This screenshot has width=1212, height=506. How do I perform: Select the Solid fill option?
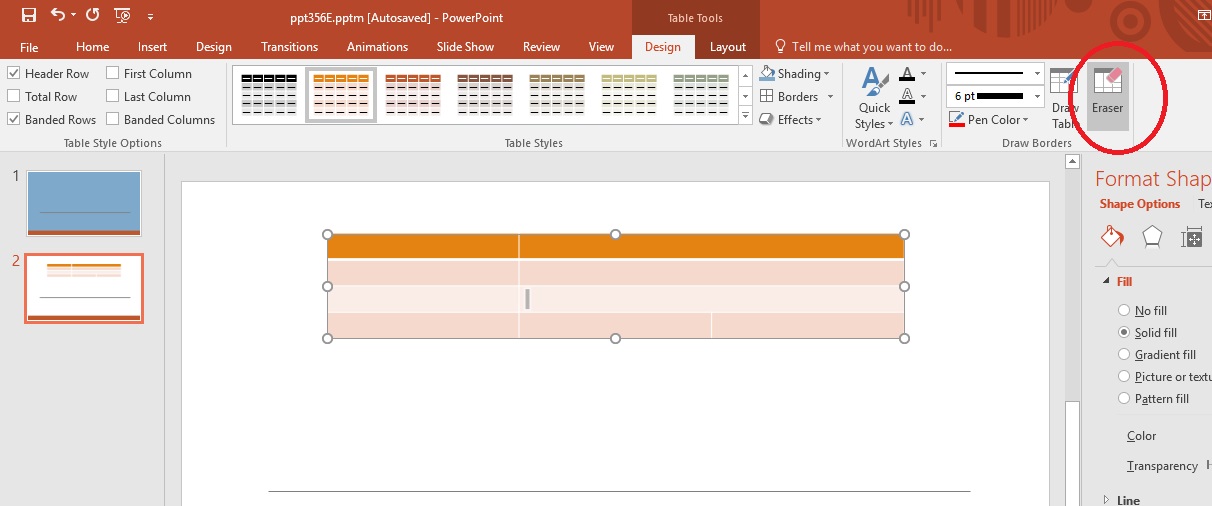[x=1124, y=333]
